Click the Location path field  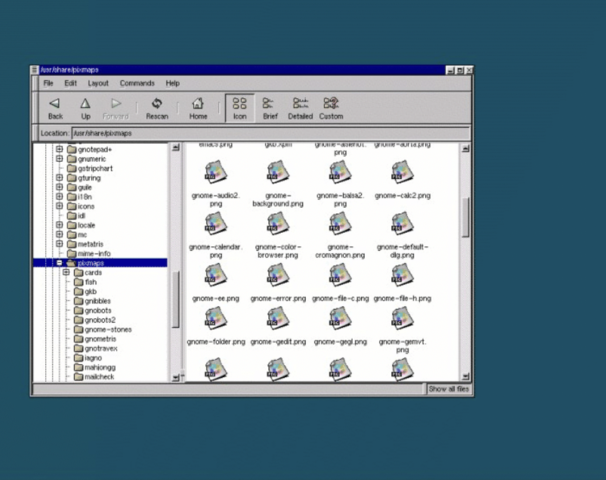click(x=271, y=133)
